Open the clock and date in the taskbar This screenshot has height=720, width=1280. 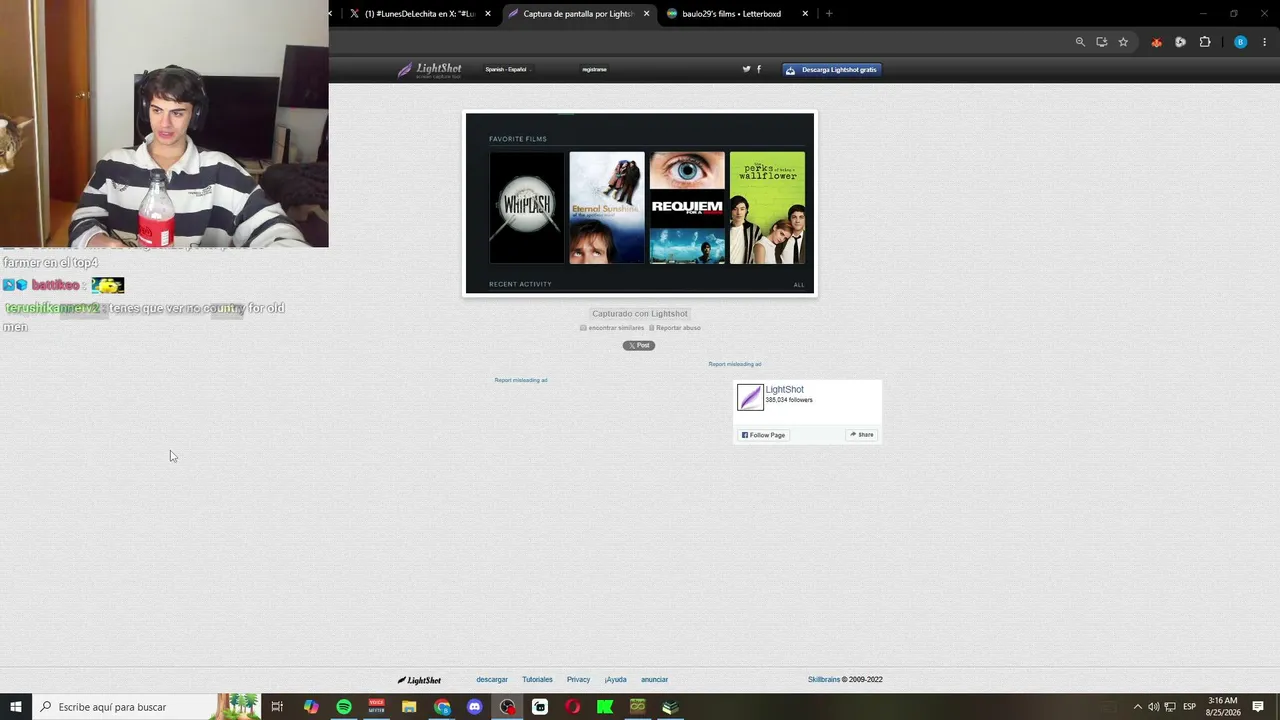coord(1223,707)
